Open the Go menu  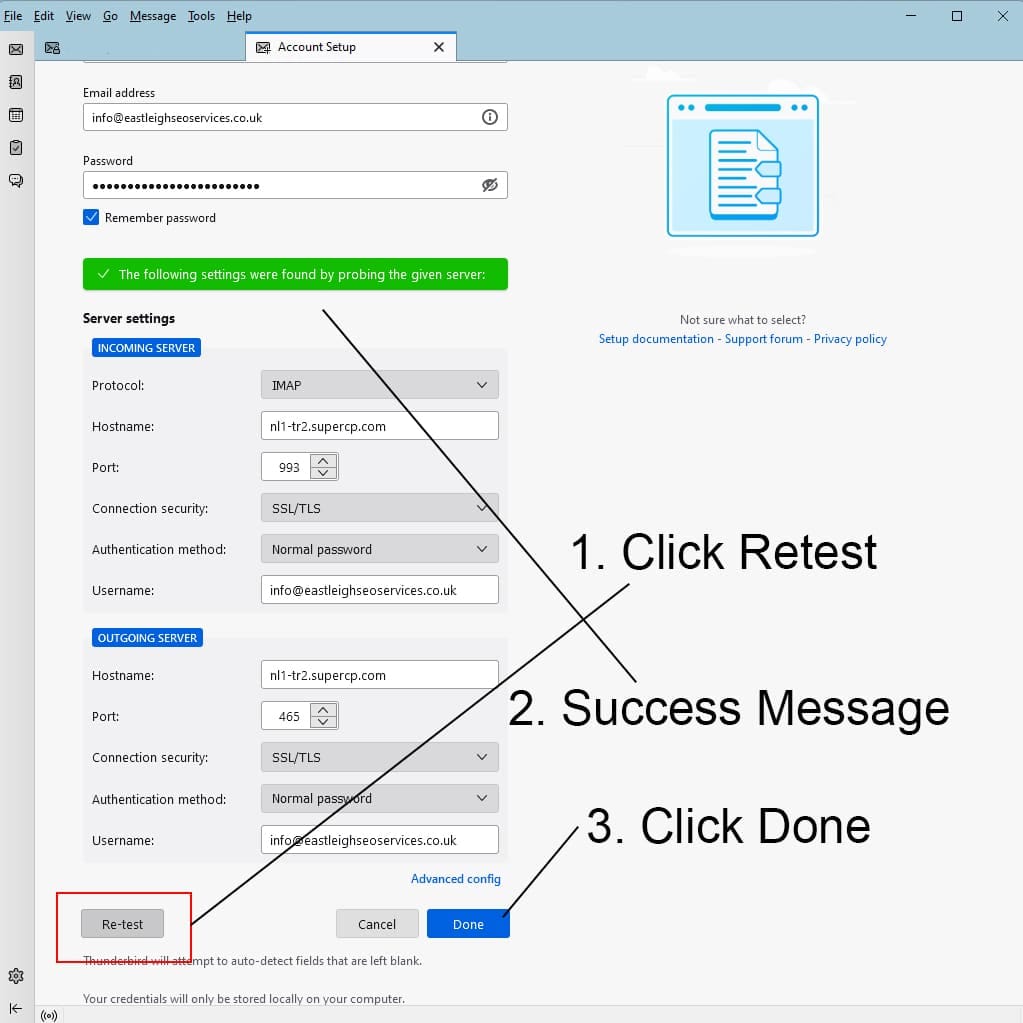pyautogui.click(x=110, y=16)
